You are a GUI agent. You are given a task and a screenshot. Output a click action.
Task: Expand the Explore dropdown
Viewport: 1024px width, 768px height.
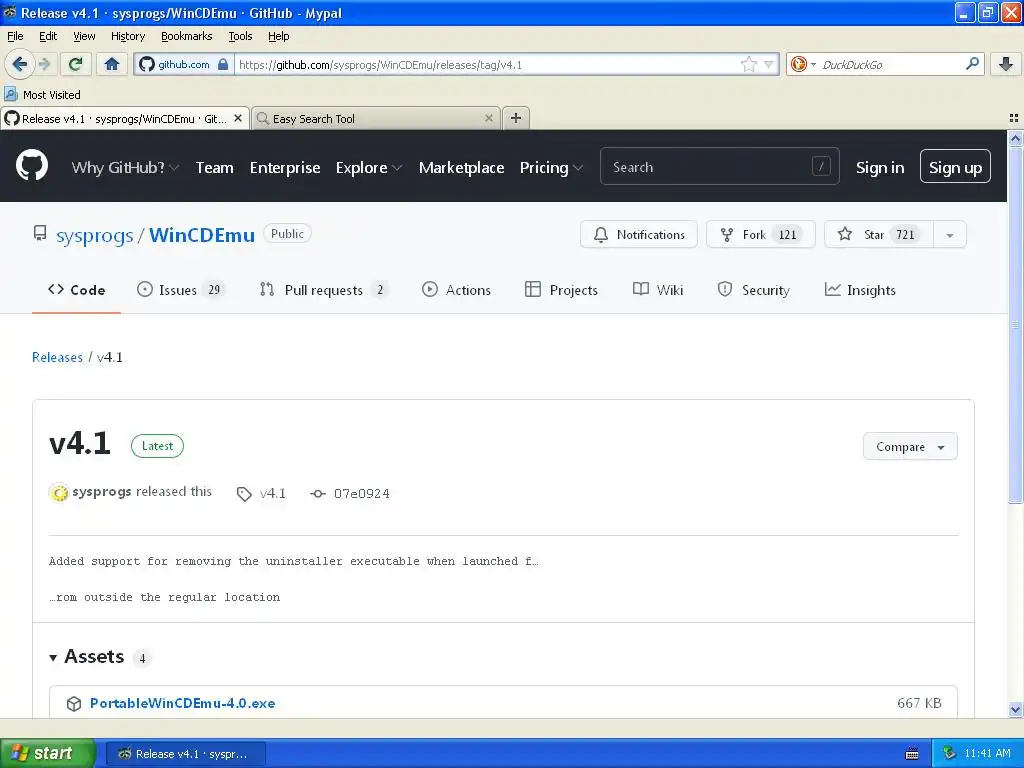[369, 167]
